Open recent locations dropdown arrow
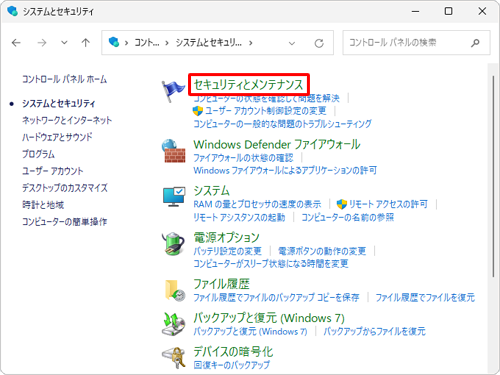Image resolution: width=500 pixels, height=375 pixels. click(x=64, y=43)
